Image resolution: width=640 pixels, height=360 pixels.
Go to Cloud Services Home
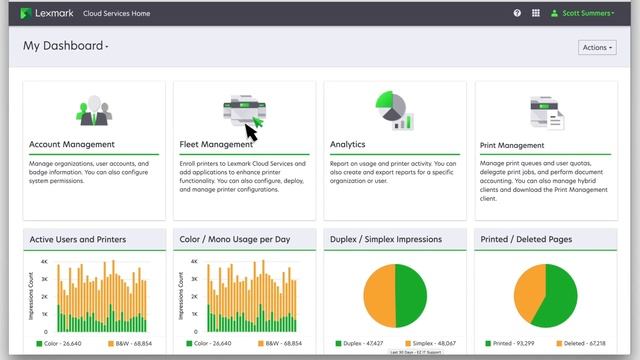[x=117, y=13]
